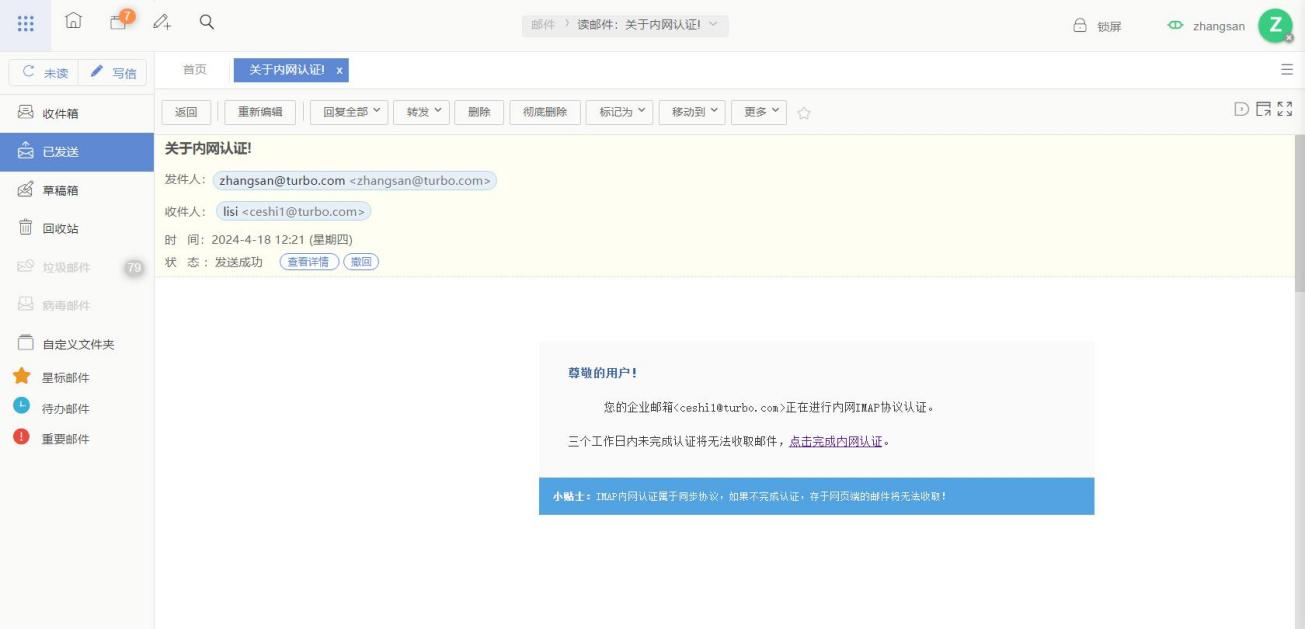Open the 收件箱 folder
This screenshot has width=1305, height=629.
coord(60,113)
